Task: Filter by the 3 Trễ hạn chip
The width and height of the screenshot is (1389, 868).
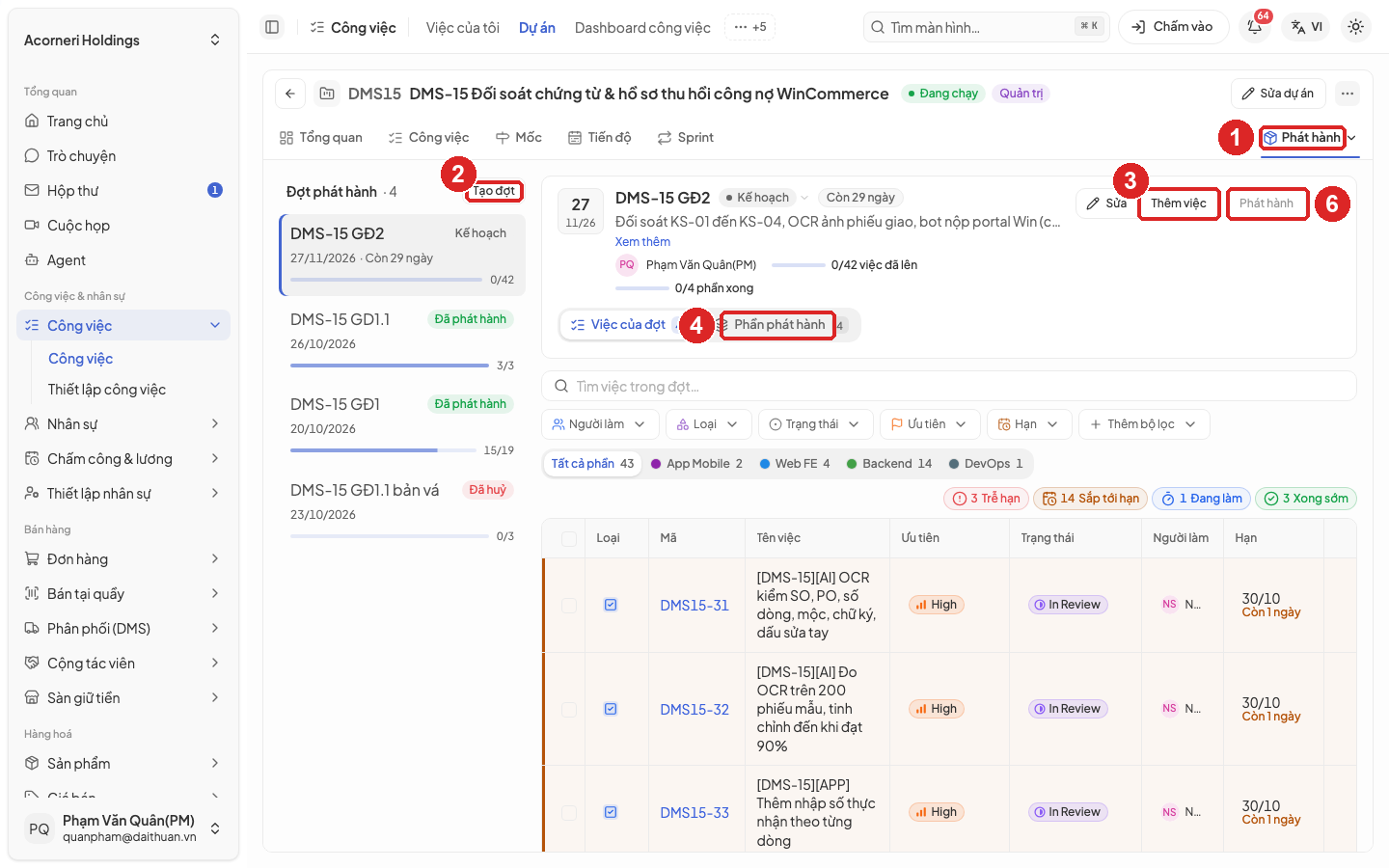Action: click(x=986, y=499)
